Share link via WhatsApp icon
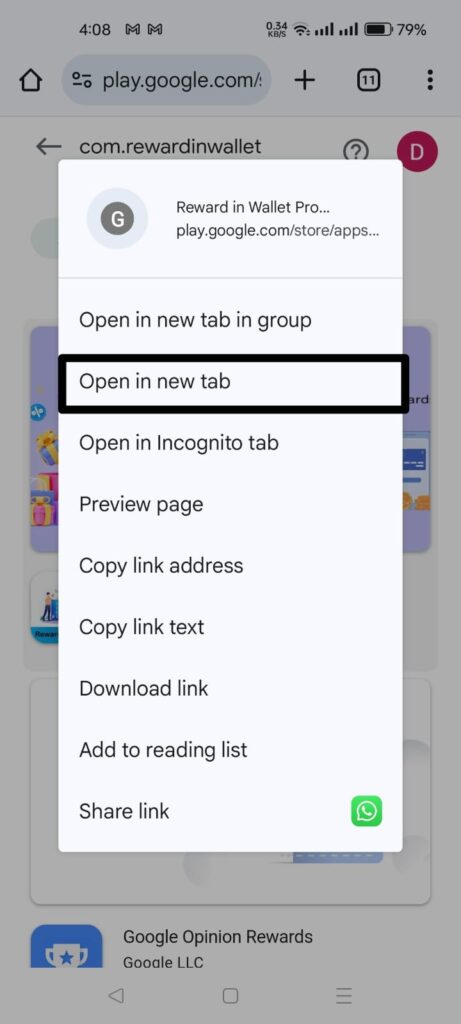Screen dimensions: 461x1024 click(366, 811)
